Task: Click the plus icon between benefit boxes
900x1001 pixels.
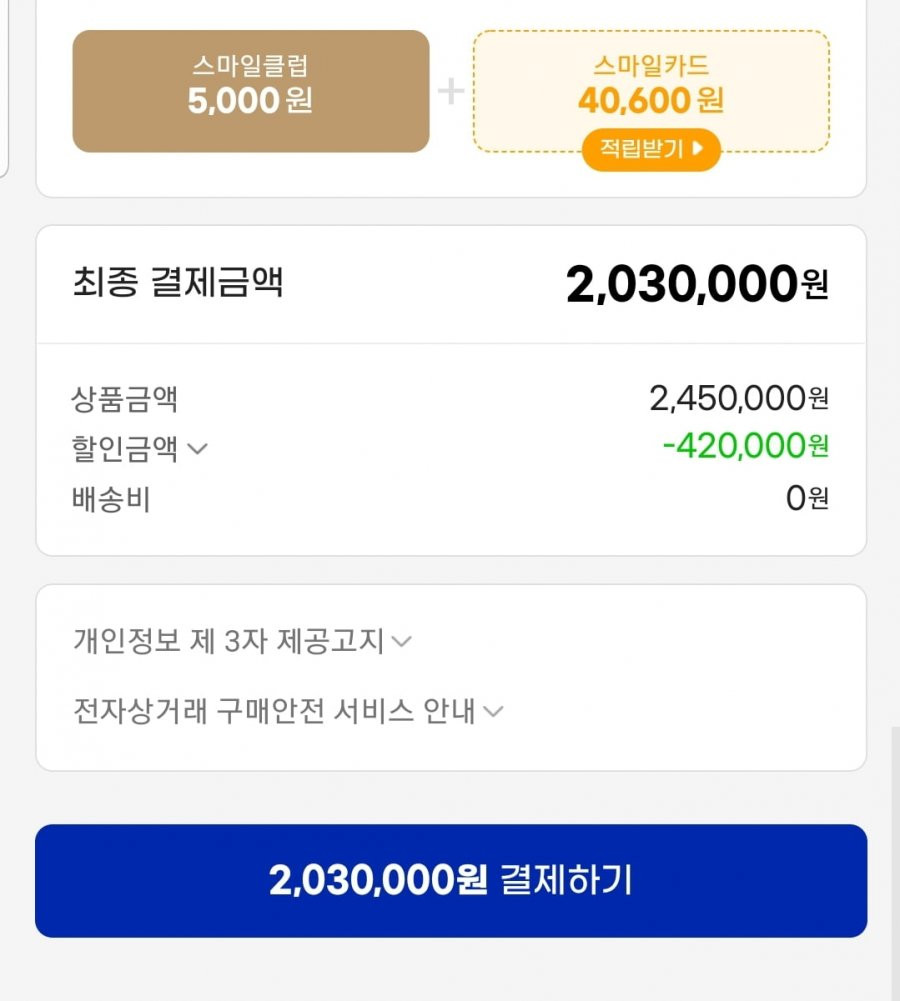Action: tap(451, 91)
